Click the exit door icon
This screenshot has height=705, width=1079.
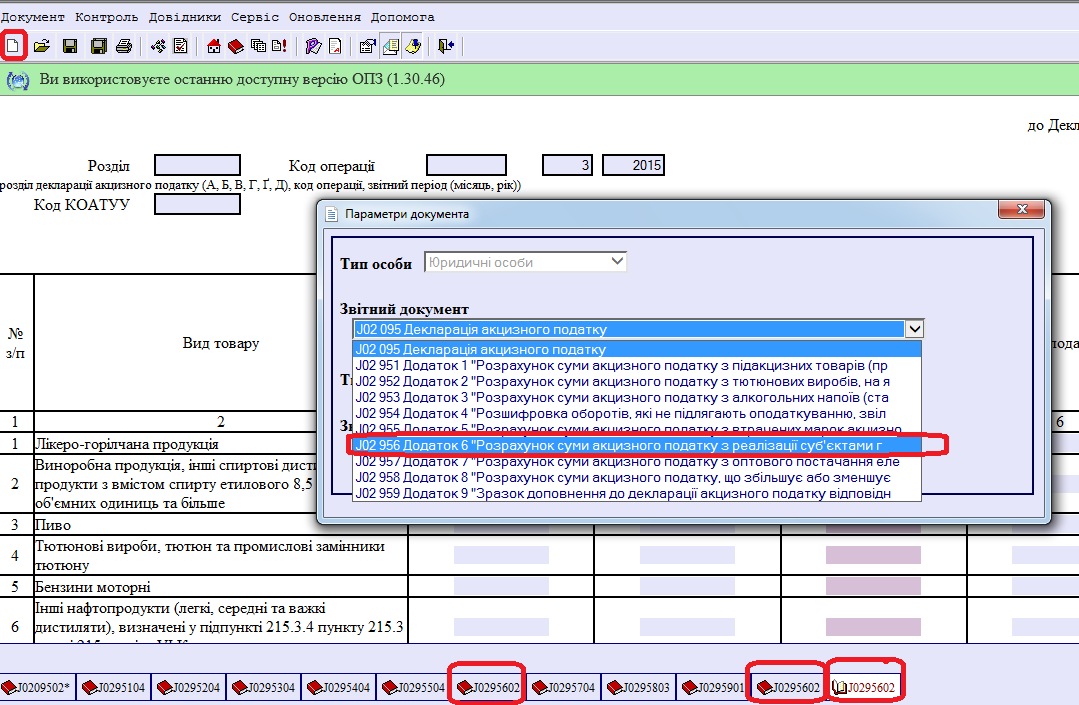[x=445, y=46]
